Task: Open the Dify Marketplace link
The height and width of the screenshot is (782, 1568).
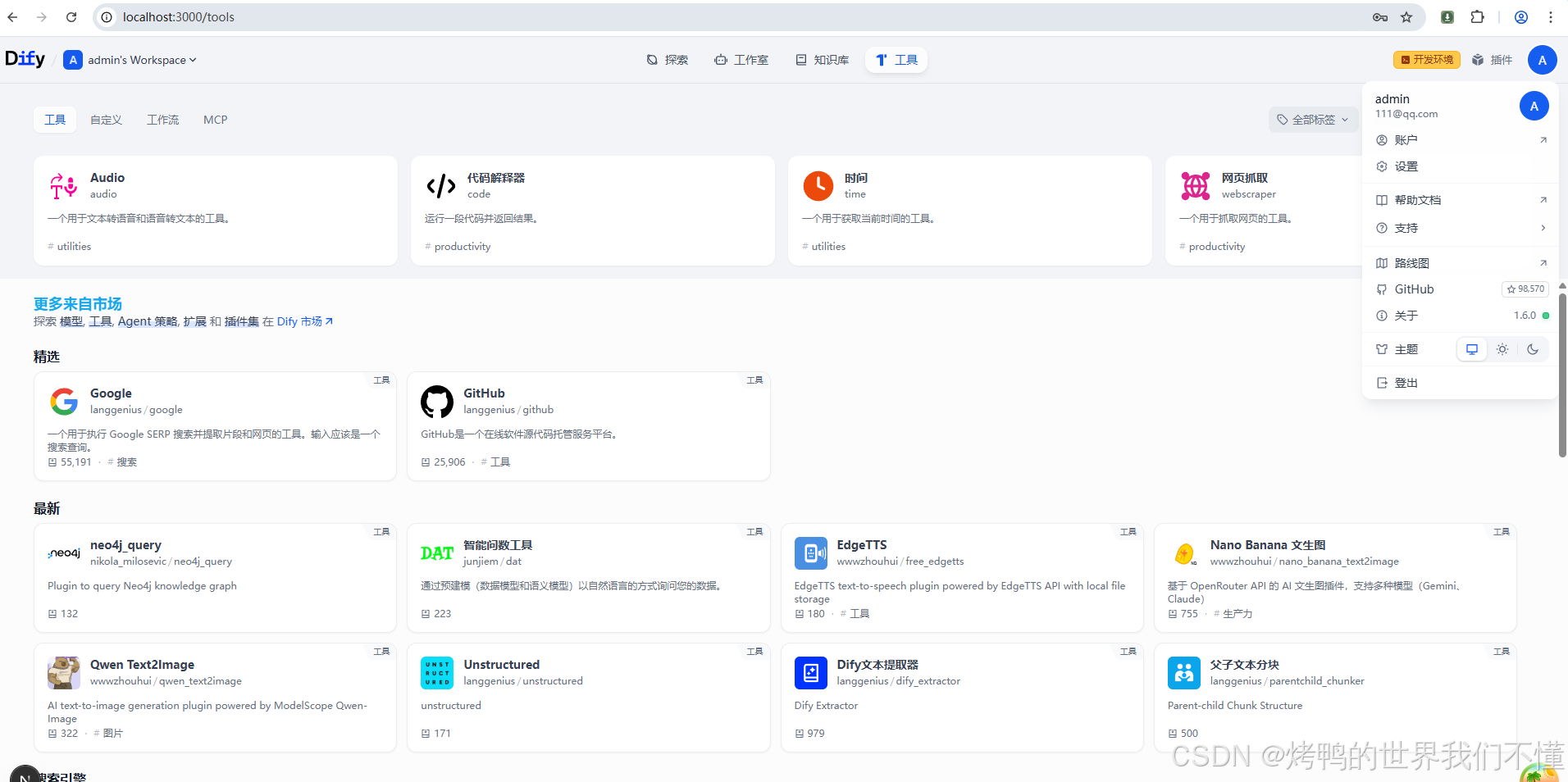Action: [305, 321]
